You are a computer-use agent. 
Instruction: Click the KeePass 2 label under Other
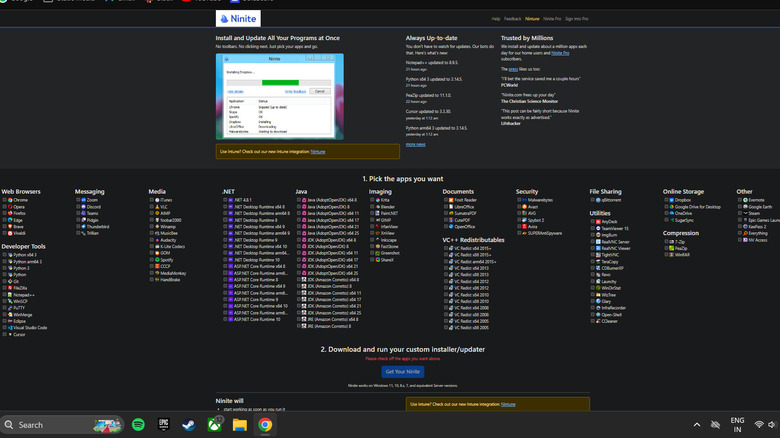pyautogui.click(x=757, y=226)
